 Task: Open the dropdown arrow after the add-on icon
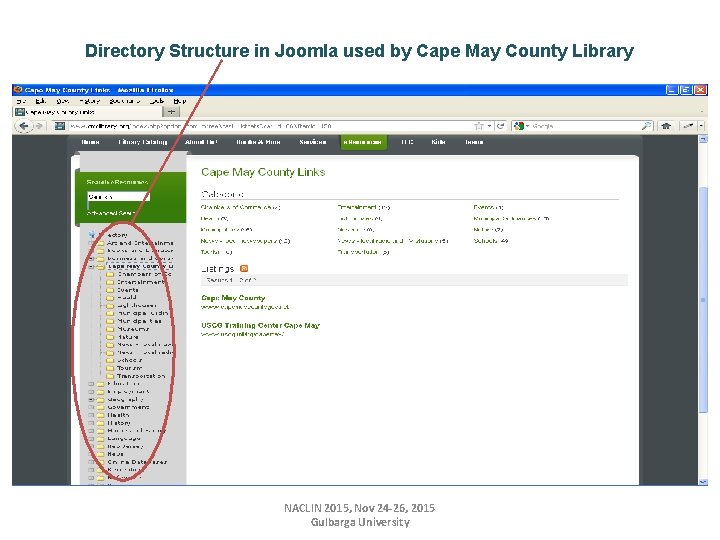pyautogui.click(x=701, y=126)
